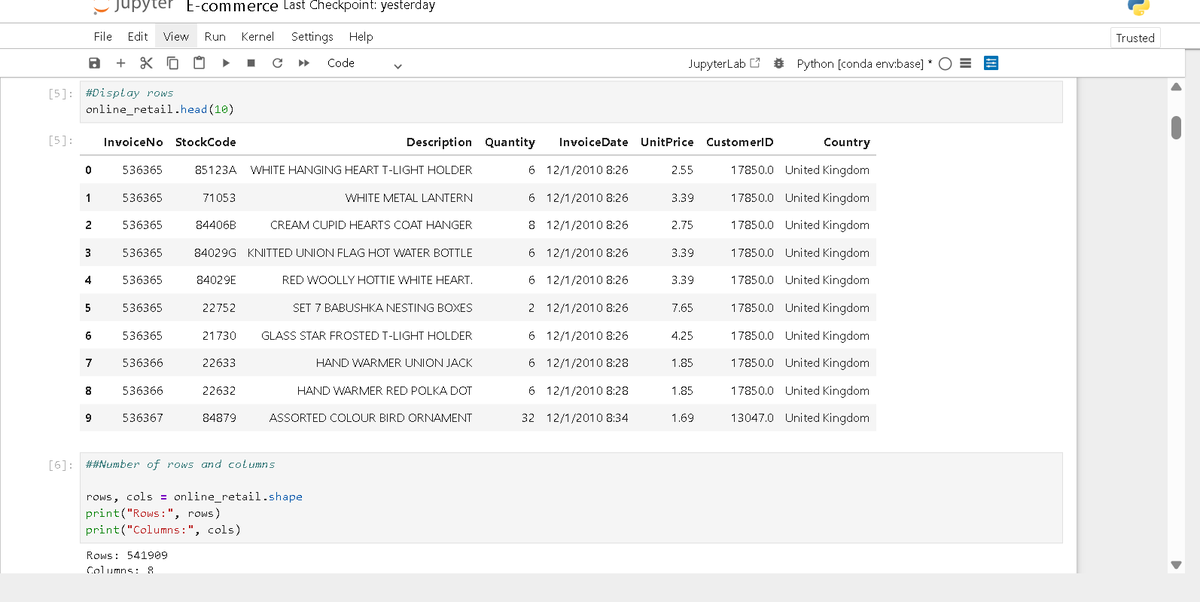Interrupt the kernel with the stop icon
Screen dimensions: 1200x602
[251, 63]
